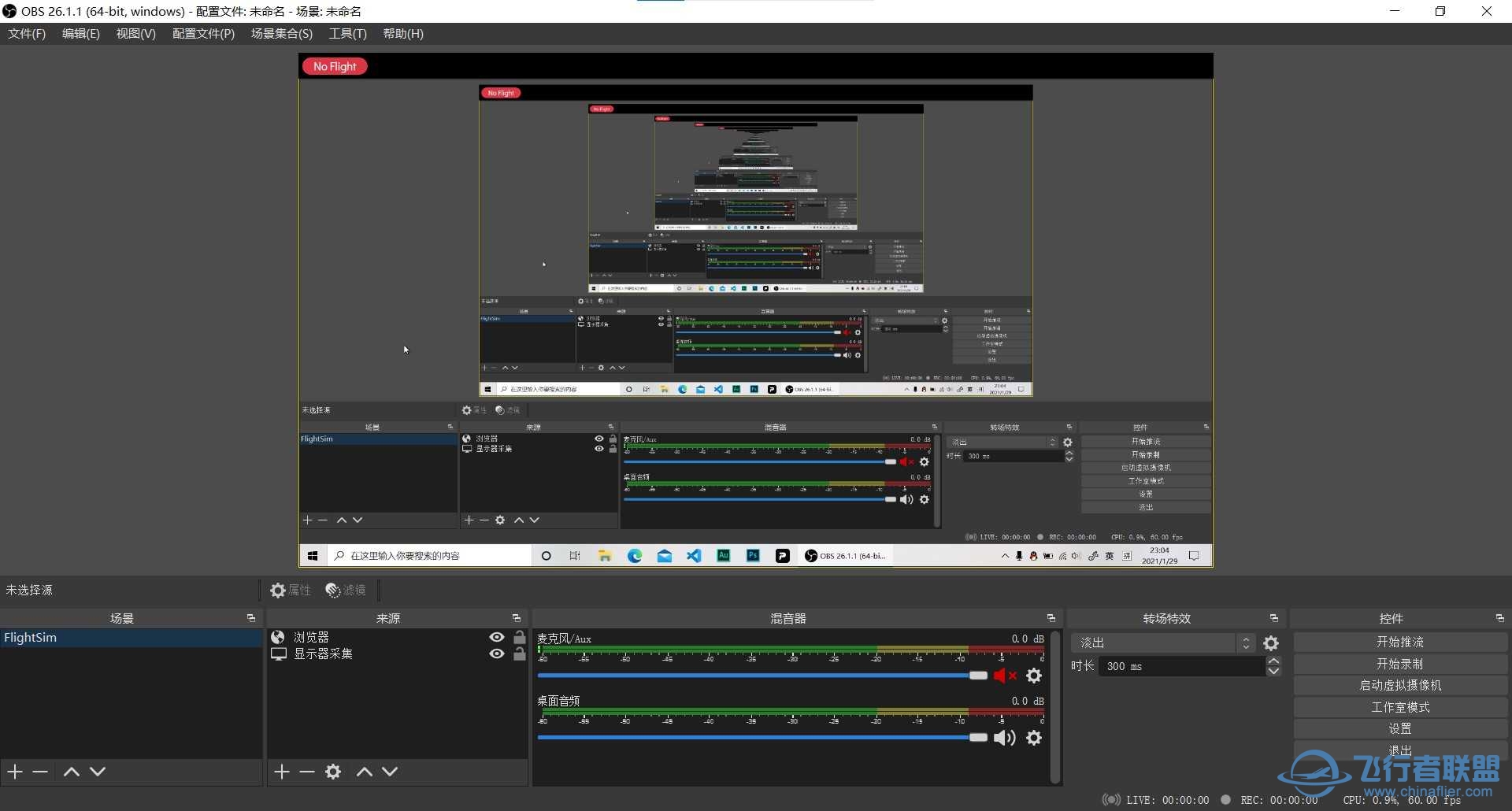Click the 滤镜 filters toolbar button
This screenshot has height=811, width=1512.
click(346, 590)
